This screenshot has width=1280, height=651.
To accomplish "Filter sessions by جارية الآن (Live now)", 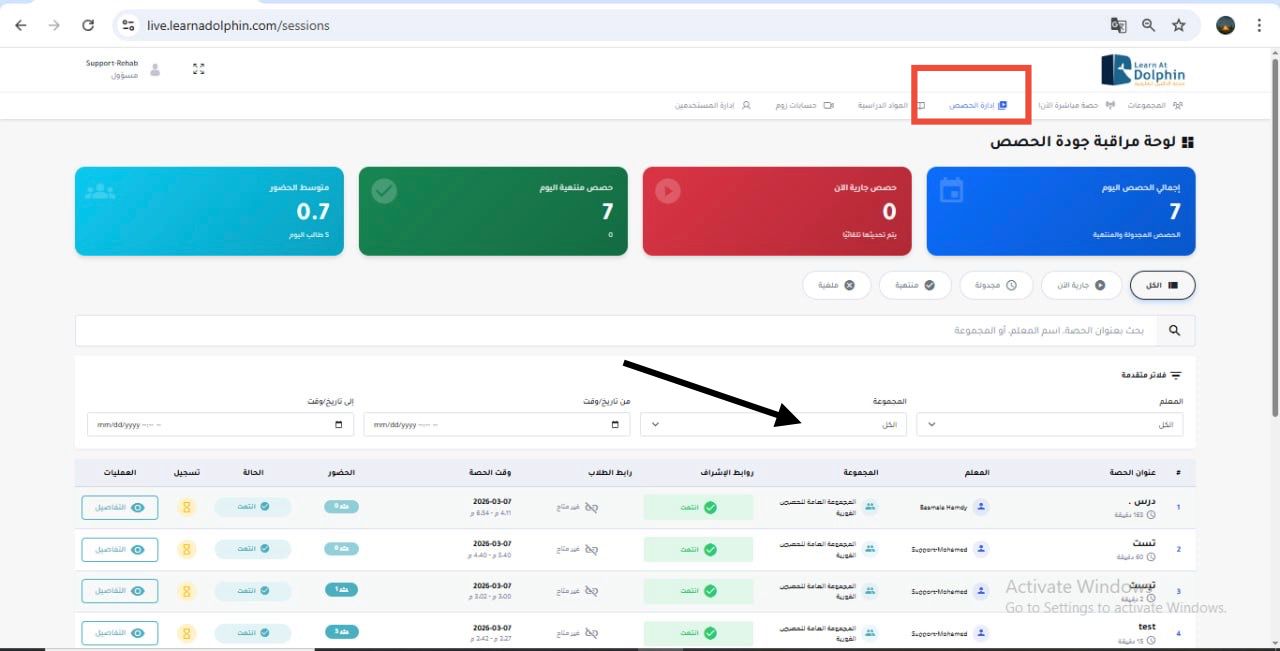I will (1081, 285).
